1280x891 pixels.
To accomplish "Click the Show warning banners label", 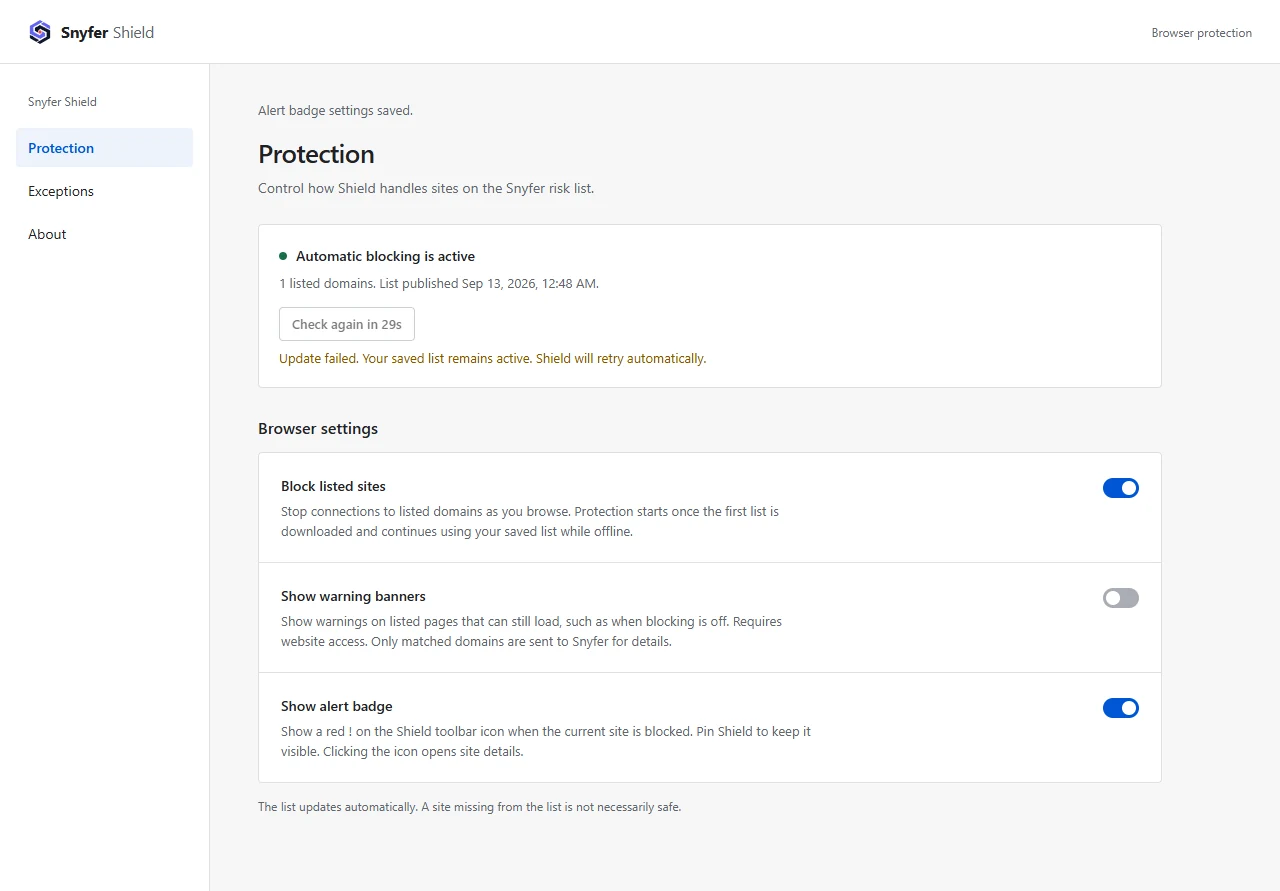I will pos(353,596).
